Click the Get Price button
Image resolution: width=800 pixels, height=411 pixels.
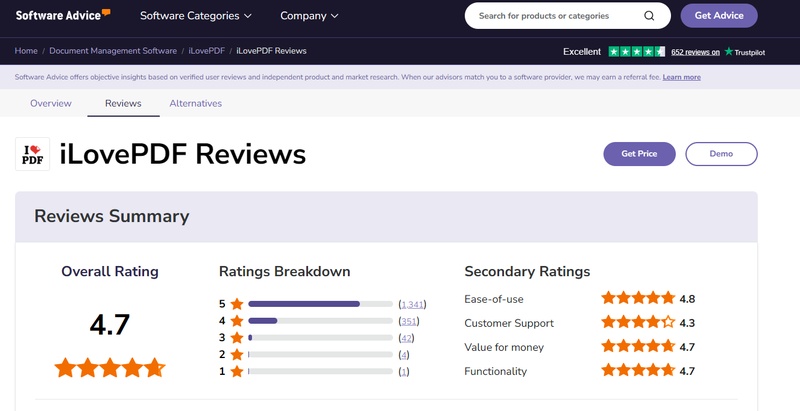639,154
